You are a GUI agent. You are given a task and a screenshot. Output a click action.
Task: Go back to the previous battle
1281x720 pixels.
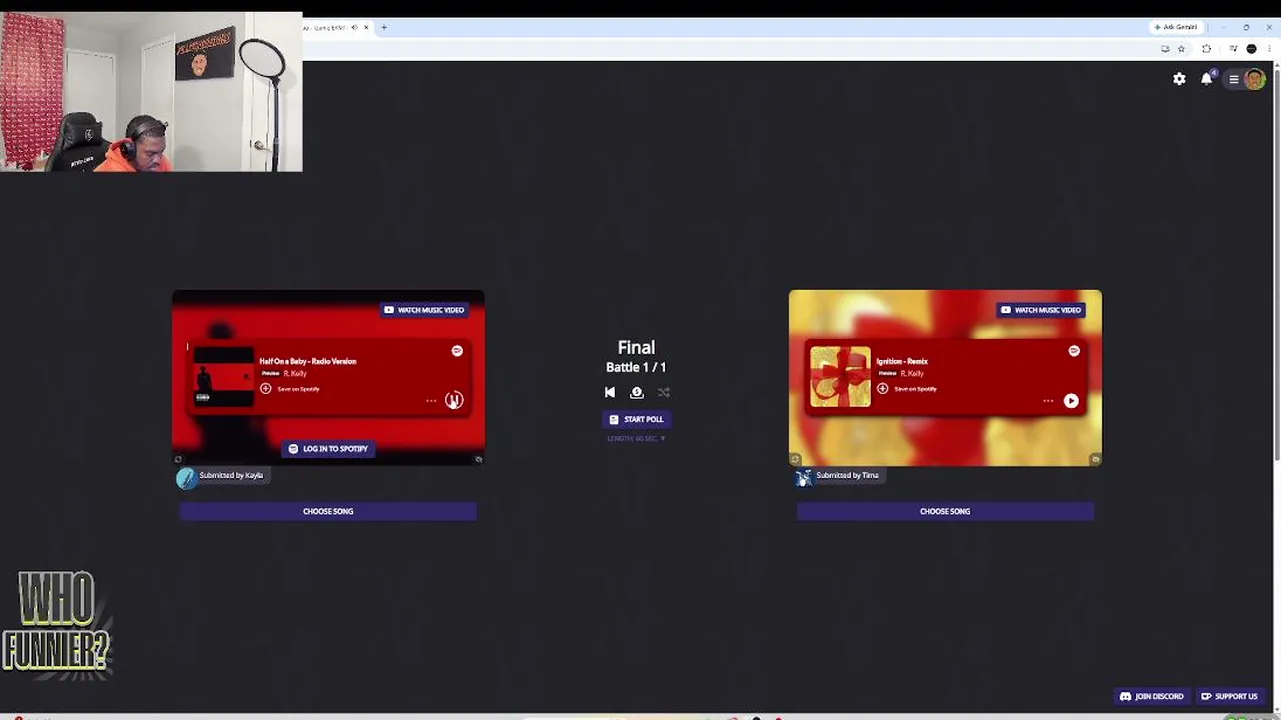(x=610, y=392)
